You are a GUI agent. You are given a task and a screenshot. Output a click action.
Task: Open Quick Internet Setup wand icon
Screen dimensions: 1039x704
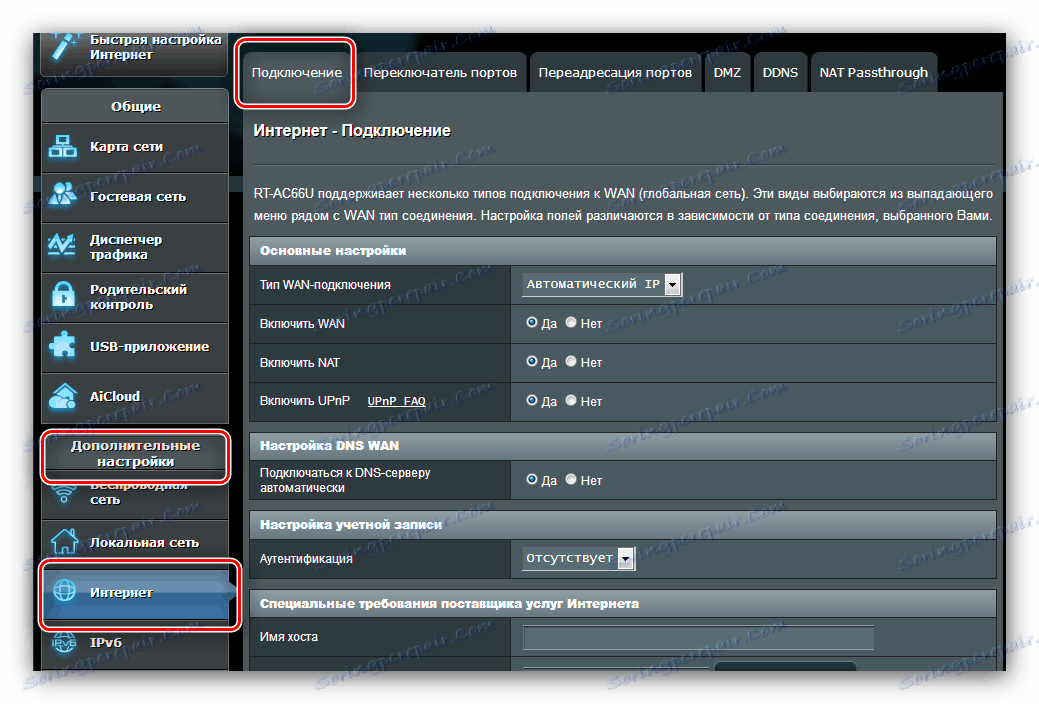pyautogui.click(x=66, y=46)
